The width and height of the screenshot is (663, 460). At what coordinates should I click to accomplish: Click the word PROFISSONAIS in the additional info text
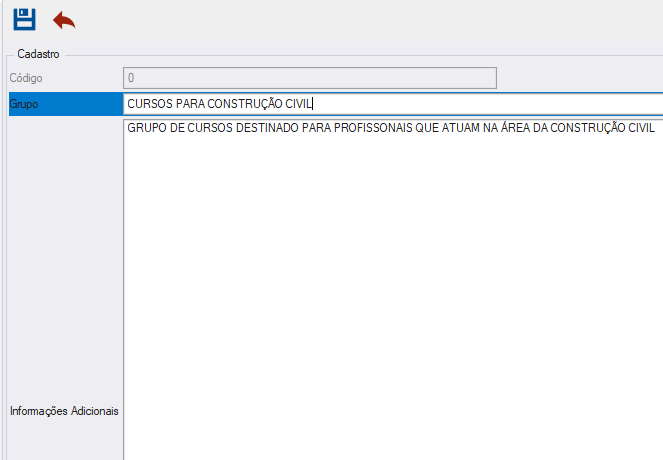[x=373, y=128]
